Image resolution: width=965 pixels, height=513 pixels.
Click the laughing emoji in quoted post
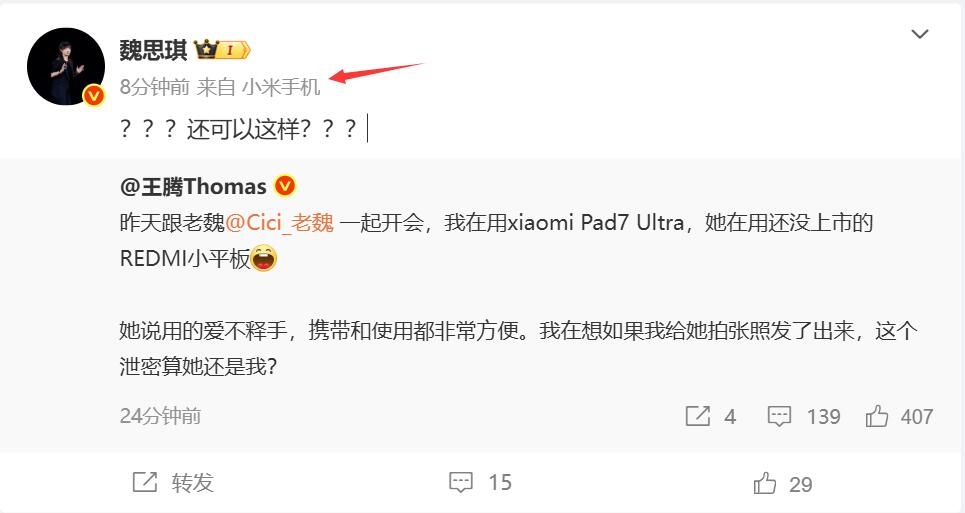(264, 258)
